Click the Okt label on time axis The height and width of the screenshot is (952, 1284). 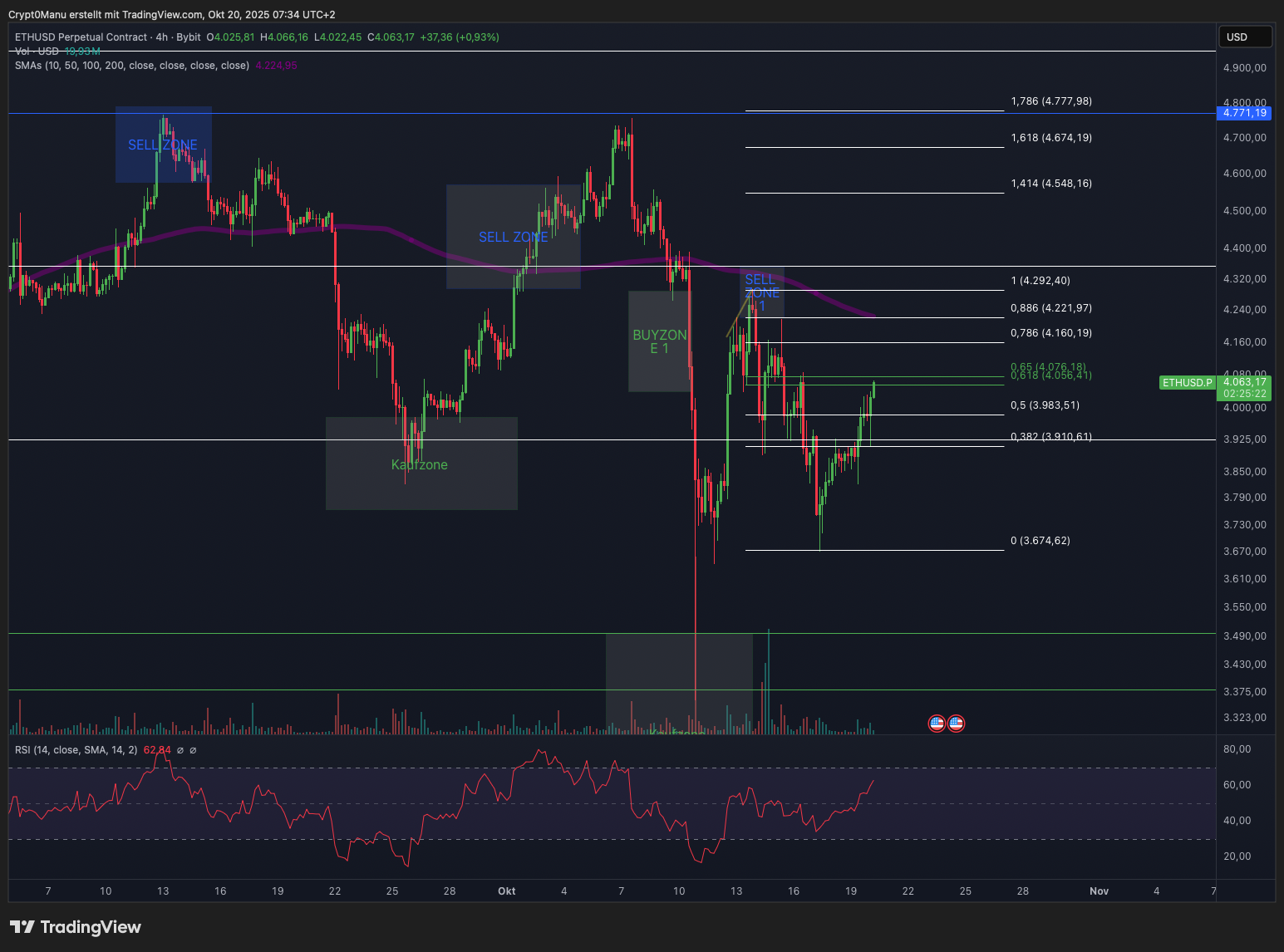pyautogui.click(x=506, y=891)
